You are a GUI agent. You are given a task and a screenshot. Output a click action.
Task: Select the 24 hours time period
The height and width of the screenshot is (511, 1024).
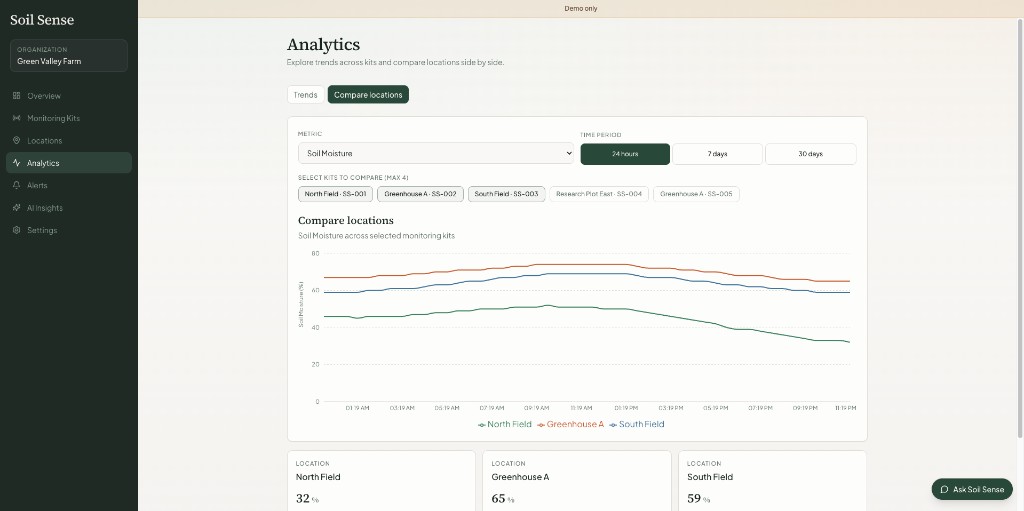click(625, 154)
